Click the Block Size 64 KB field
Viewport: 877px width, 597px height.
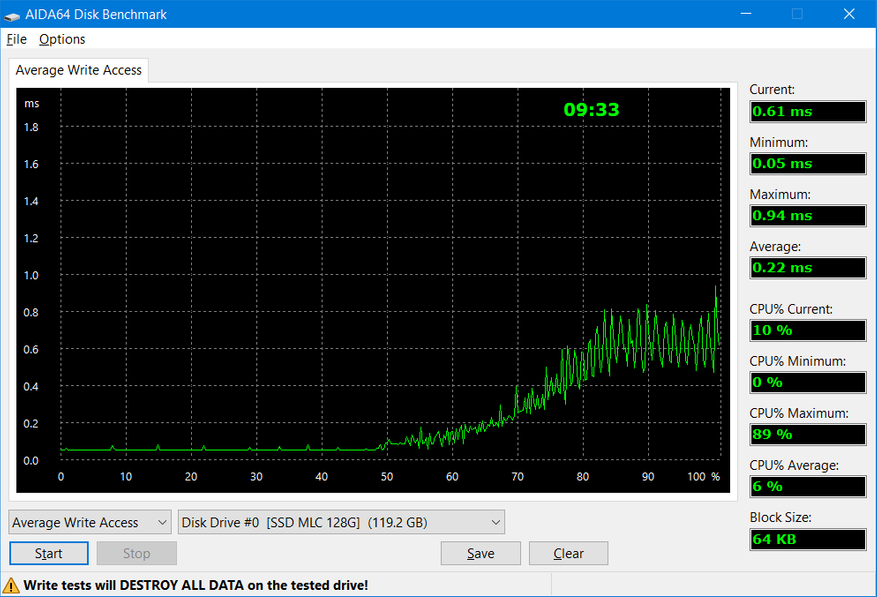click(808, 539)
